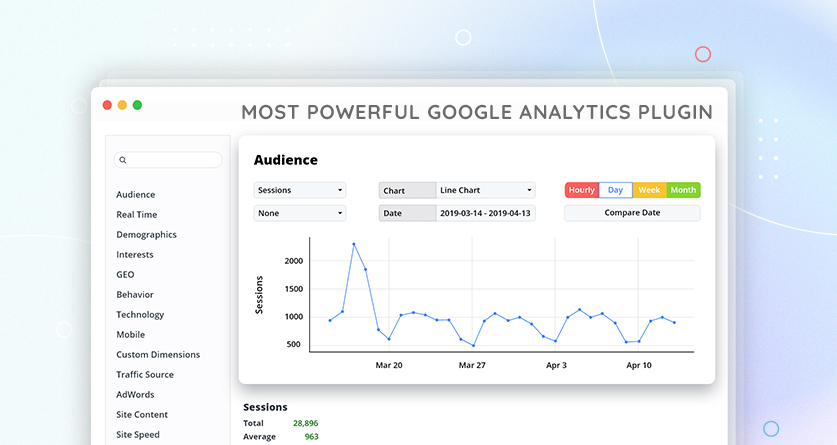837x445 pixels.
Task: Go to Demographics in sidebar
Action: point(146,235)
